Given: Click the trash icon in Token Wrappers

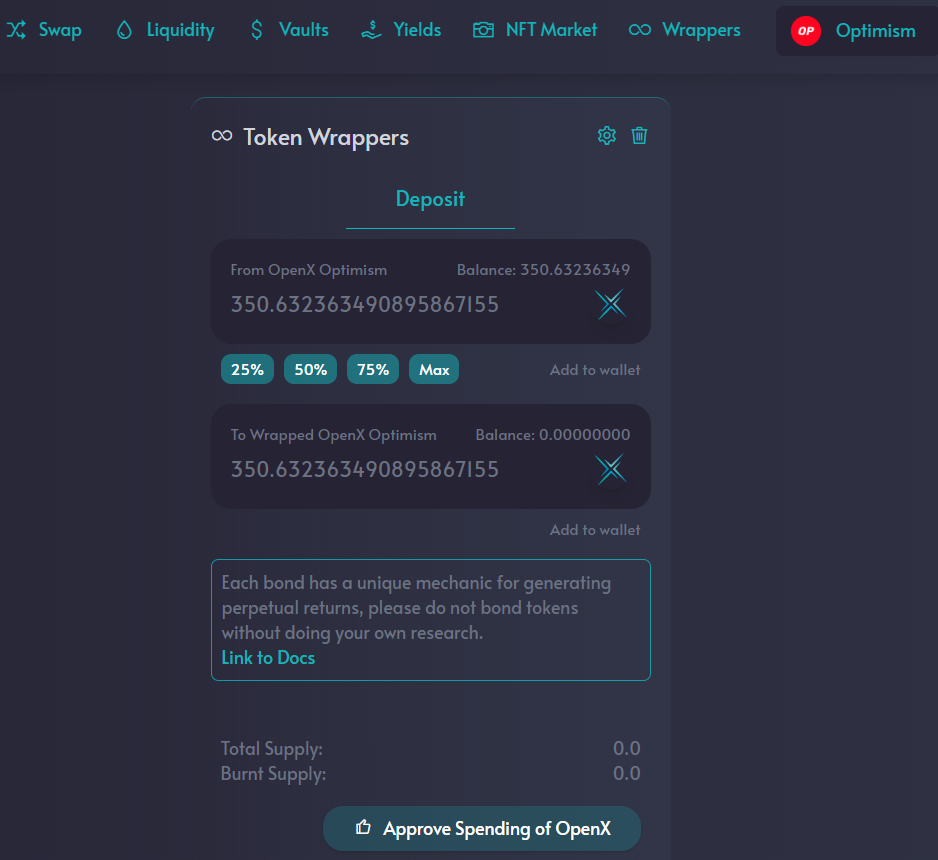Looking at the screenshot, I should tap(639, 136).
